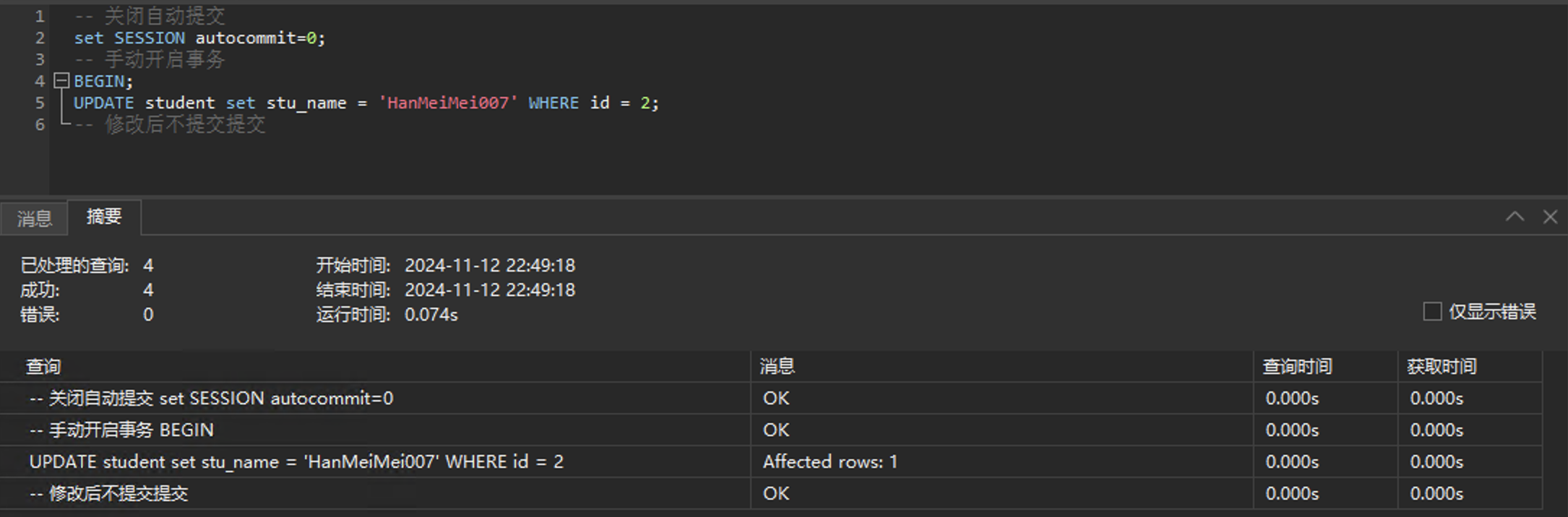Click the 获取时间 column header
Screen dimensions: 1568x517
1442,367
